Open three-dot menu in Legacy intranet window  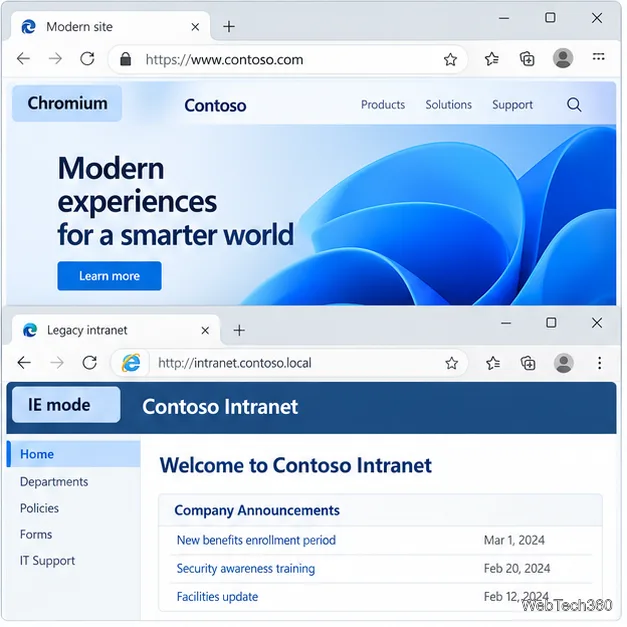599,363
